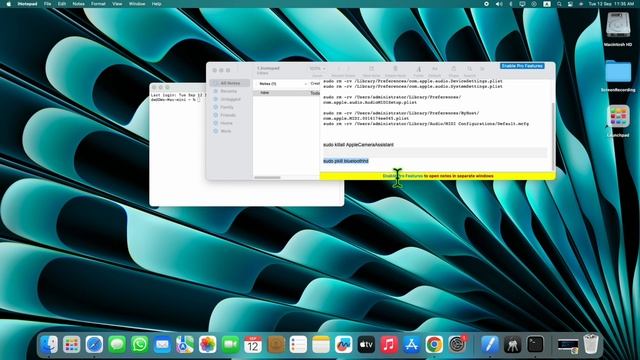Select the note row named new
640x360 pixels.
click(287, 93)
